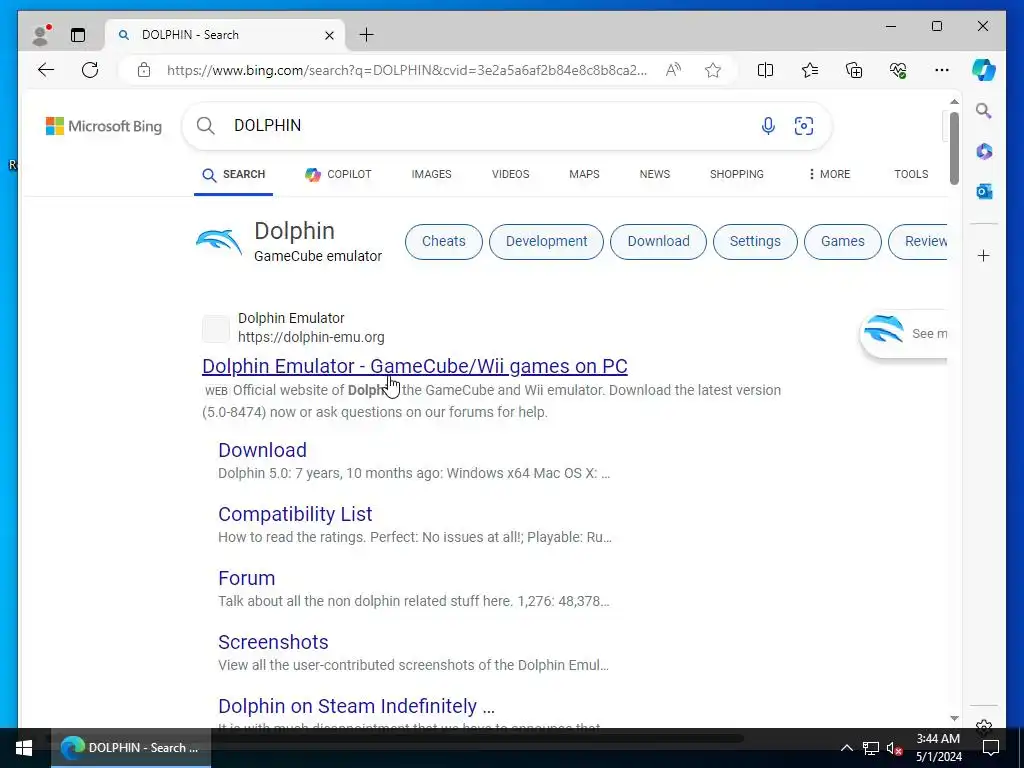Select the SEARCH tab

pos(233,174)
